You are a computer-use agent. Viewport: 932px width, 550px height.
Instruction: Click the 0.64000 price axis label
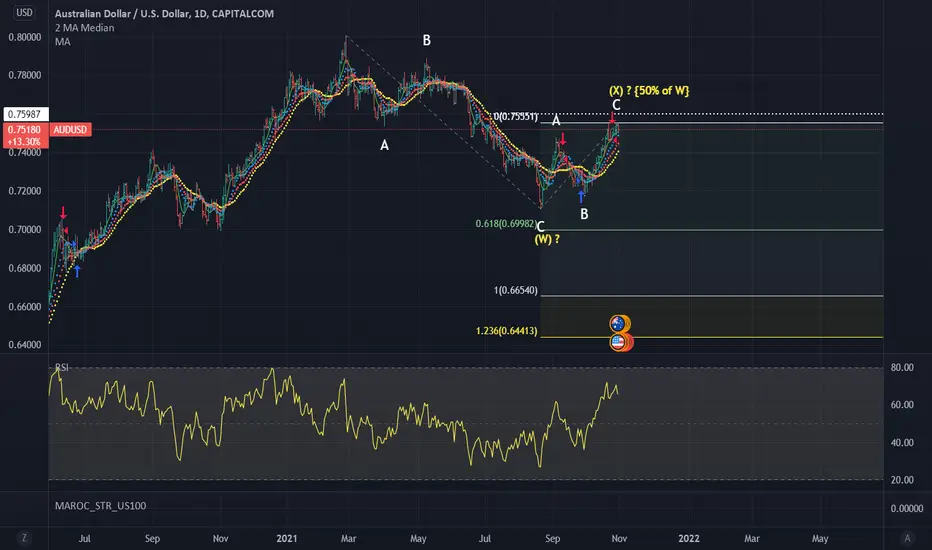[x=25, y=345]
